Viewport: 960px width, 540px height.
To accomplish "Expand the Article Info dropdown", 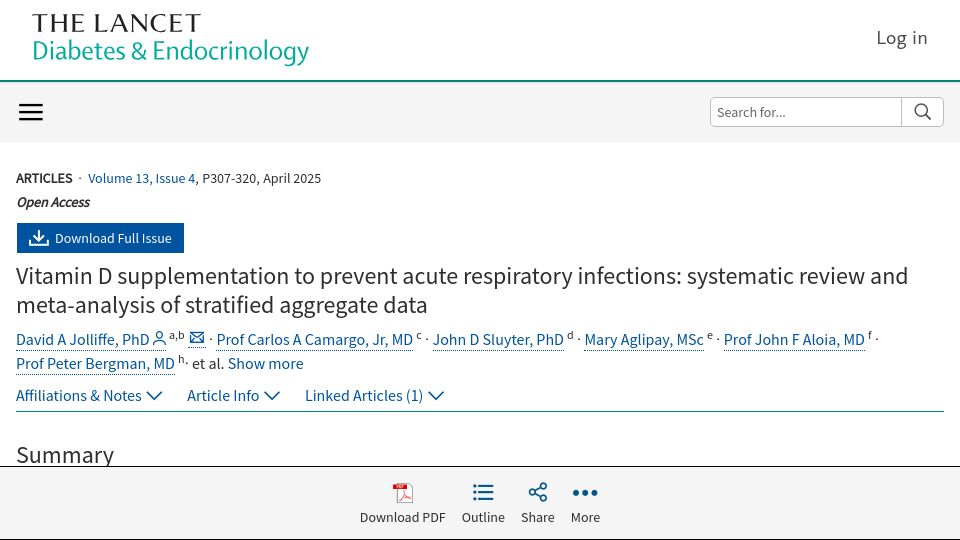I will tap(233, 396).
